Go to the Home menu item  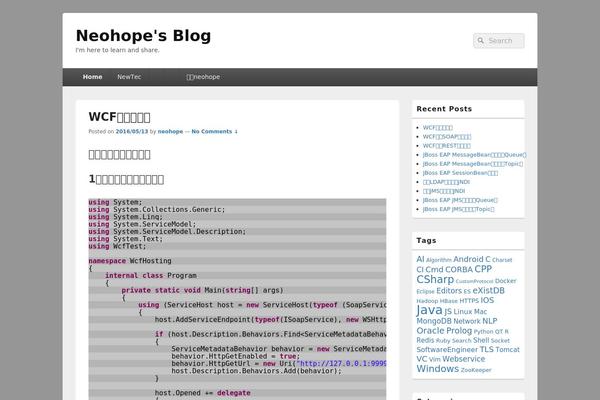(92, 77)
